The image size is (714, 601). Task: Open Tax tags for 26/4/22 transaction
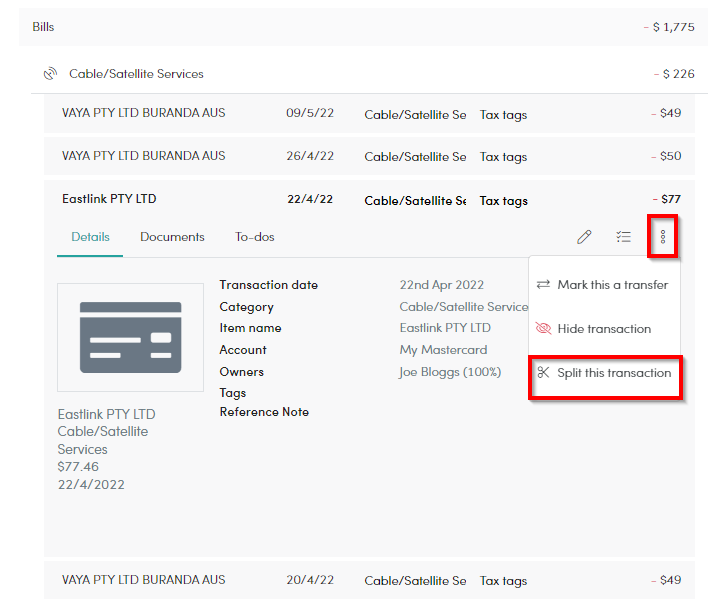[x=503, y=157]
